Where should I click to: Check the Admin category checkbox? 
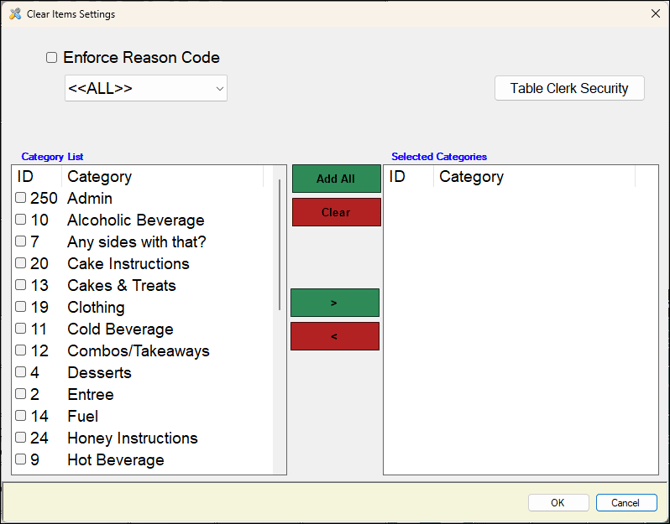[x=21, y=198]
